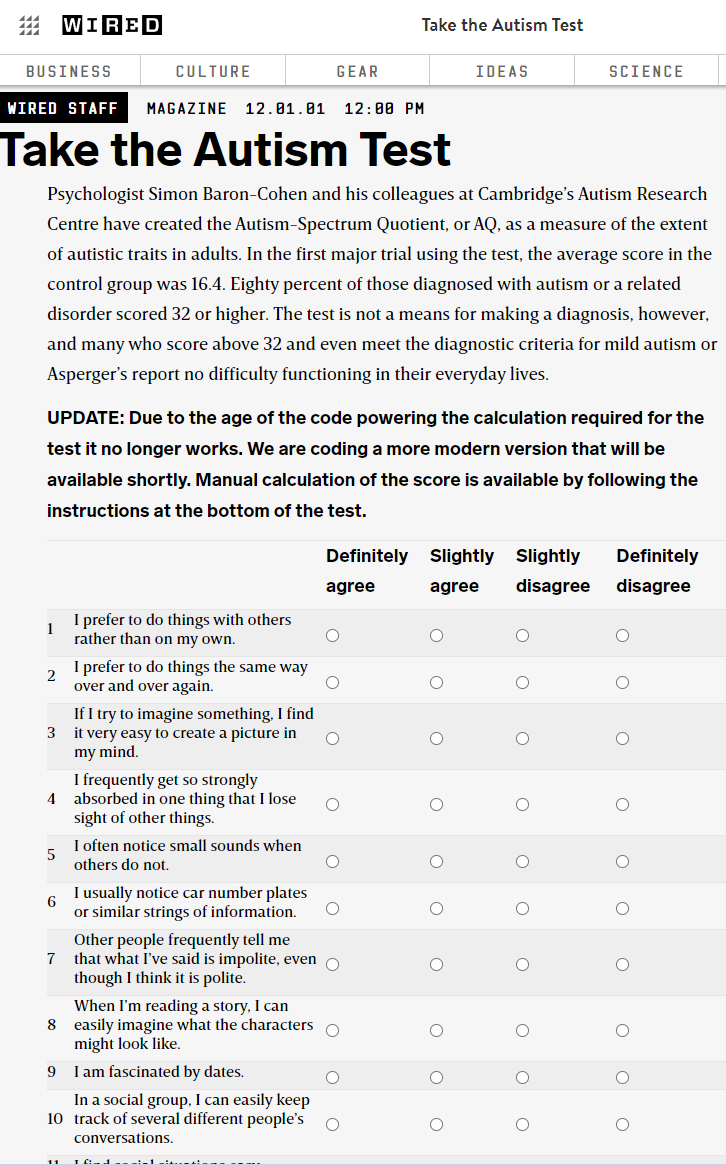
Task: Select Slightly disagree for question 7
Action: (x=523, y=965)
